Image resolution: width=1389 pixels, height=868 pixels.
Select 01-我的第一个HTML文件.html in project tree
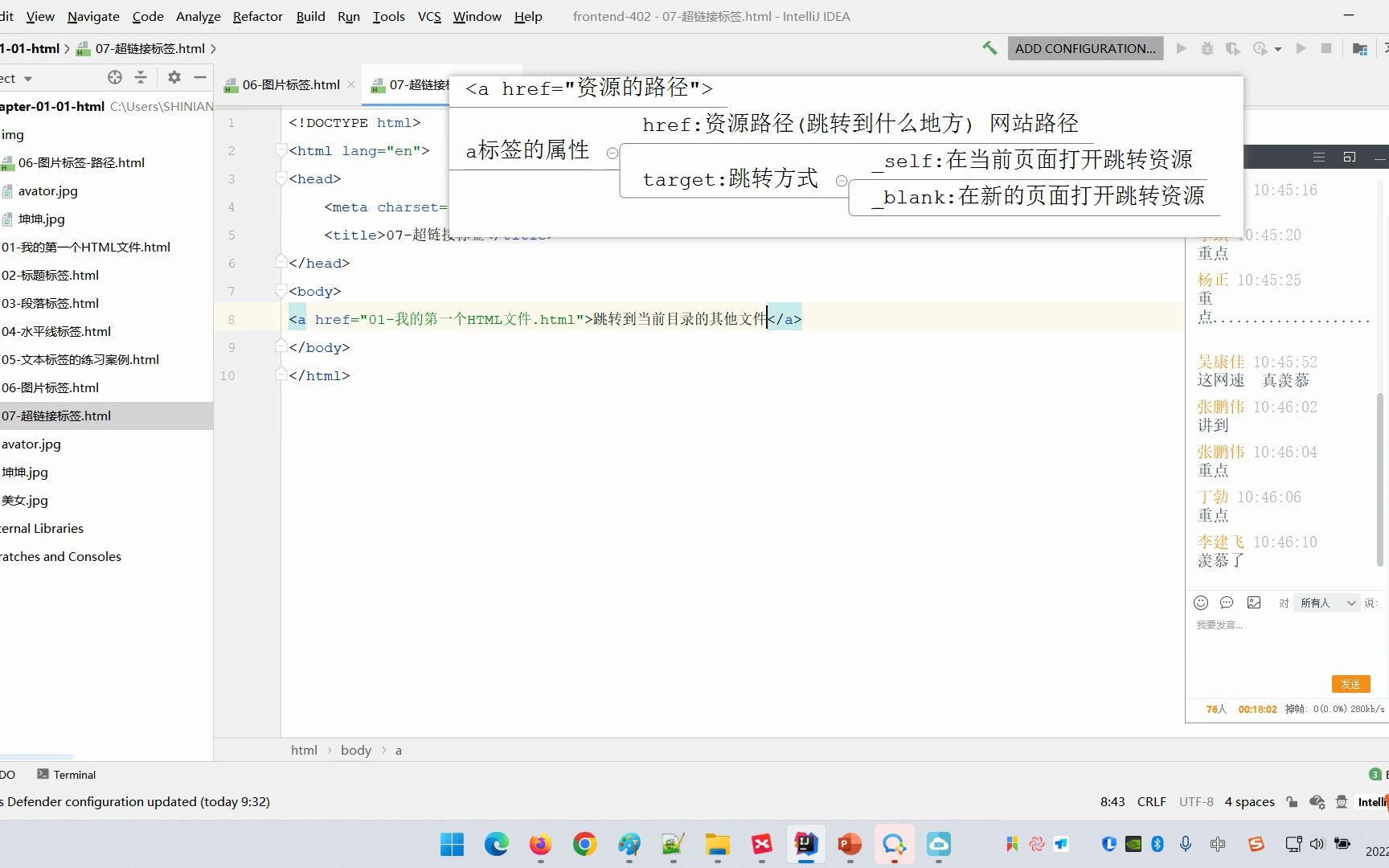tap(86, 247)
